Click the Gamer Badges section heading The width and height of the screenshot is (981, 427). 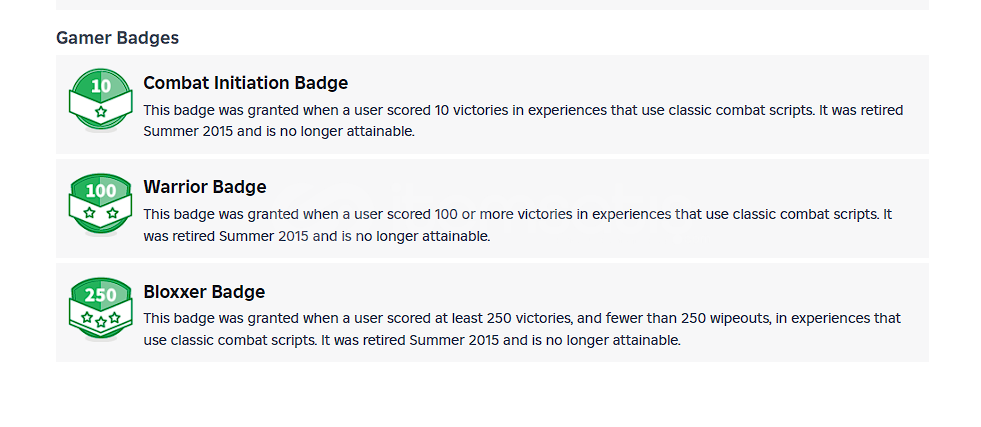(117, 38)
